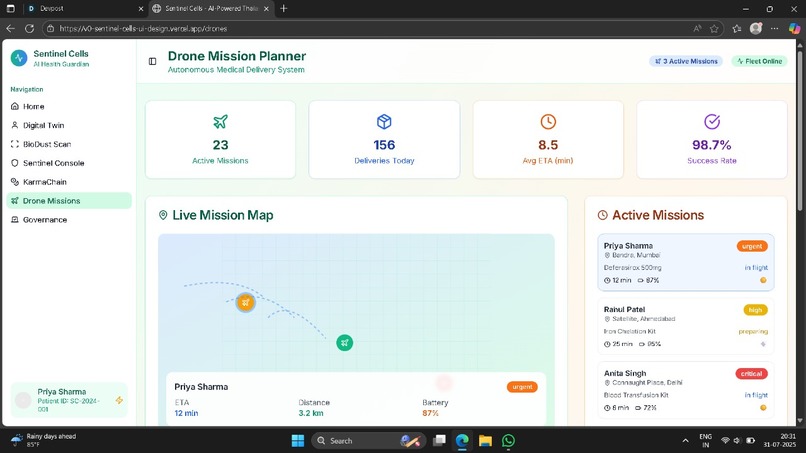The width and height of the screenshot is (806, 453).
Task: Click urgent badge in map detail panel
Action: [x=522, y=387]
